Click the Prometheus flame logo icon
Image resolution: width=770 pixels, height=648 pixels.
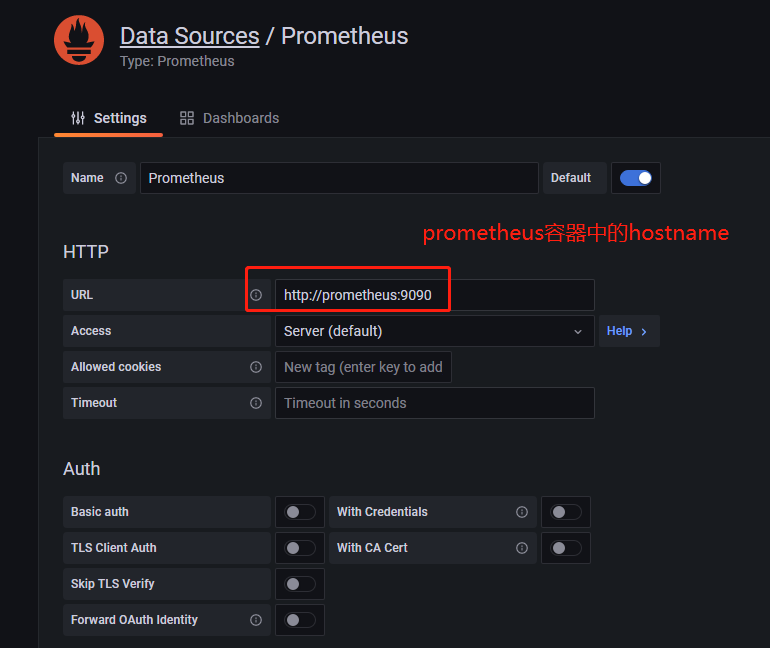pos(79,41)
